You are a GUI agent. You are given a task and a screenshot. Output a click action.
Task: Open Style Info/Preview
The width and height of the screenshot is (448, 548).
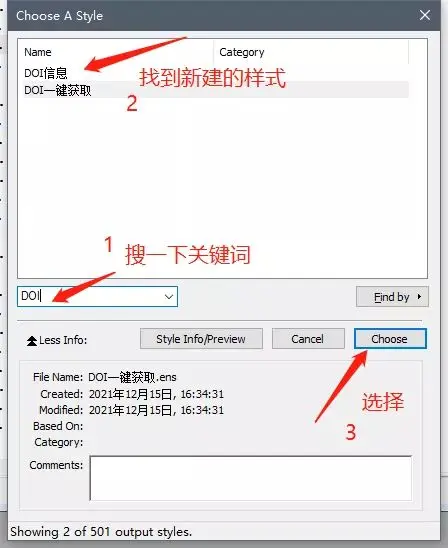[201, 339]
